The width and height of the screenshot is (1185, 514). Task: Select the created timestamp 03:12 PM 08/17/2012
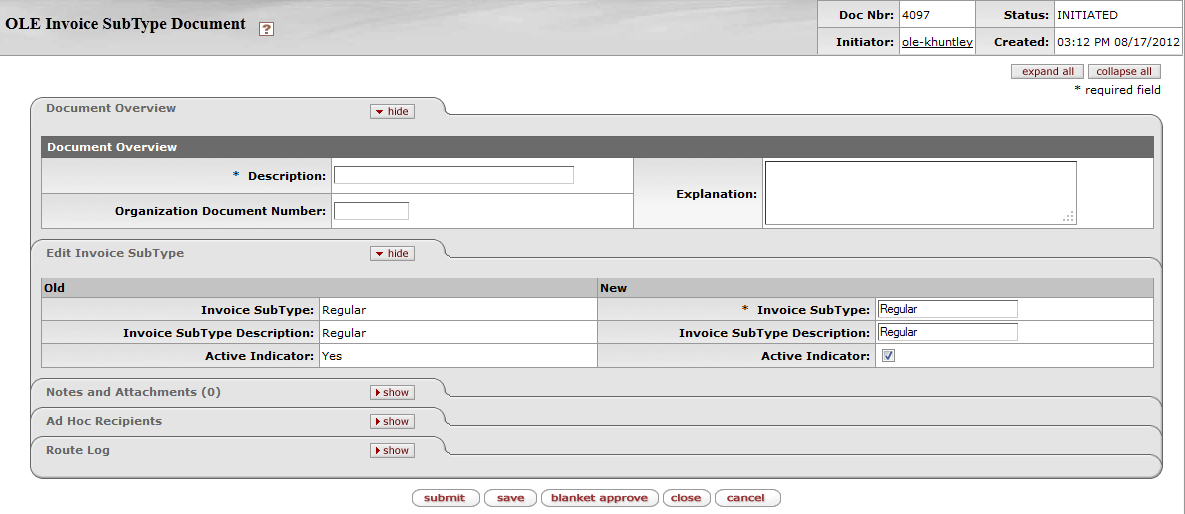1118,42
